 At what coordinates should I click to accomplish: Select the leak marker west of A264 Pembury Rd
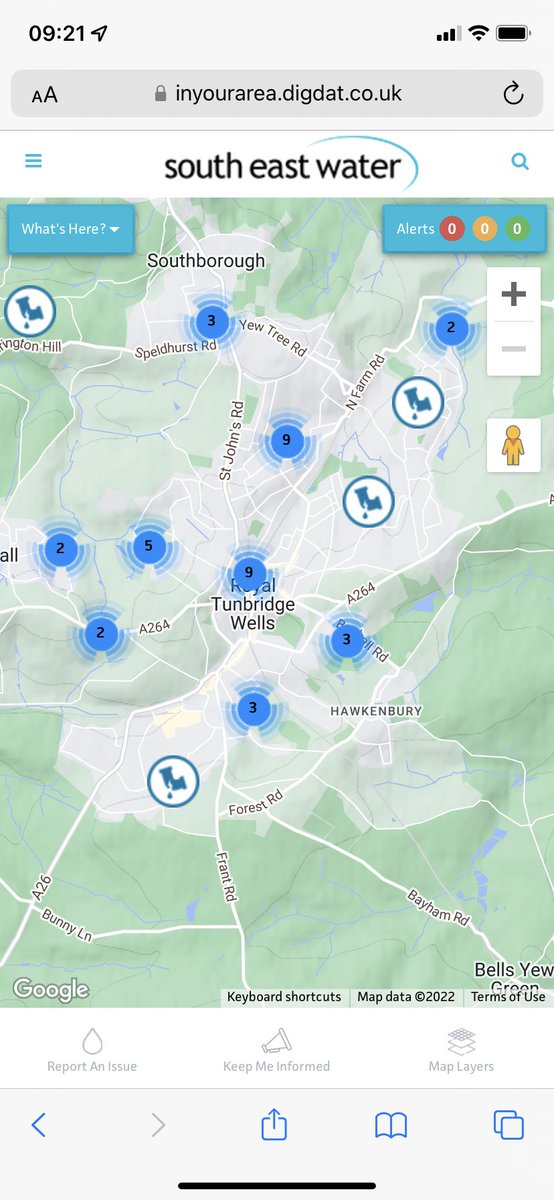point(368,501)
